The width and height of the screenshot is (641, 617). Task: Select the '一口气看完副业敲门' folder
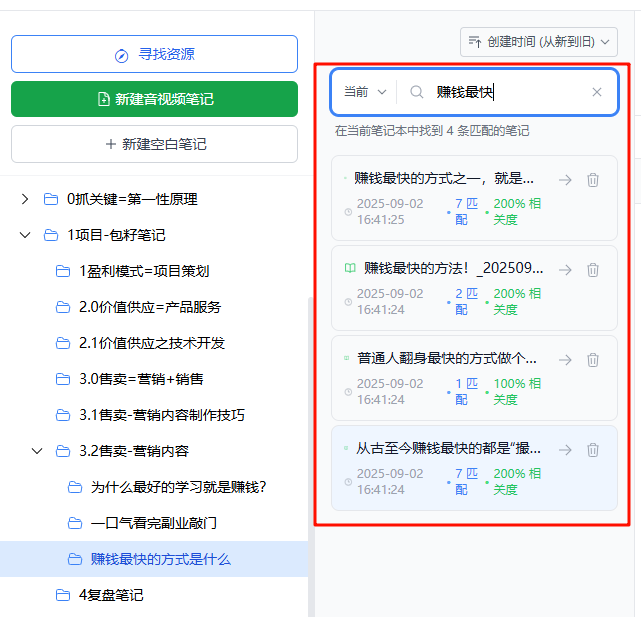(153, 523)
